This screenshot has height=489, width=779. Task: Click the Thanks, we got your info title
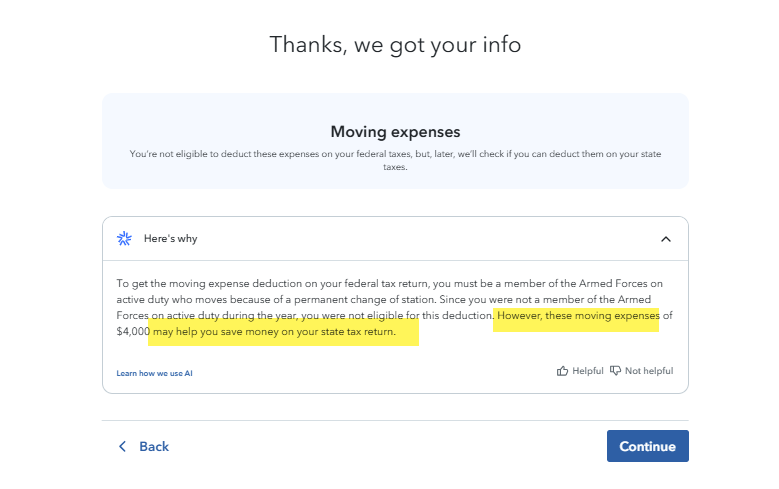coord(395,45)
